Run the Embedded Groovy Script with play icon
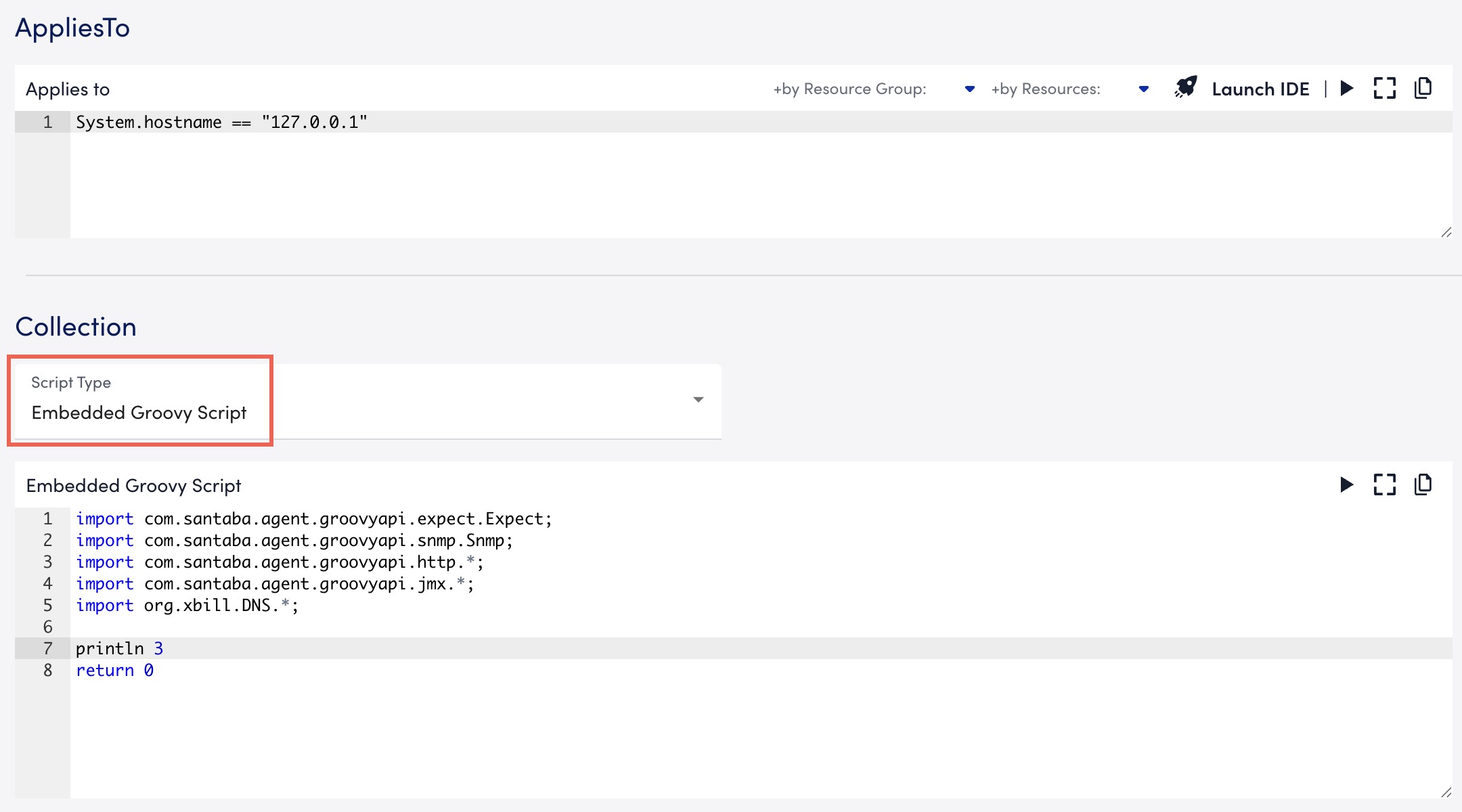Screen dimensions: 1462x812 point(1346,484)
